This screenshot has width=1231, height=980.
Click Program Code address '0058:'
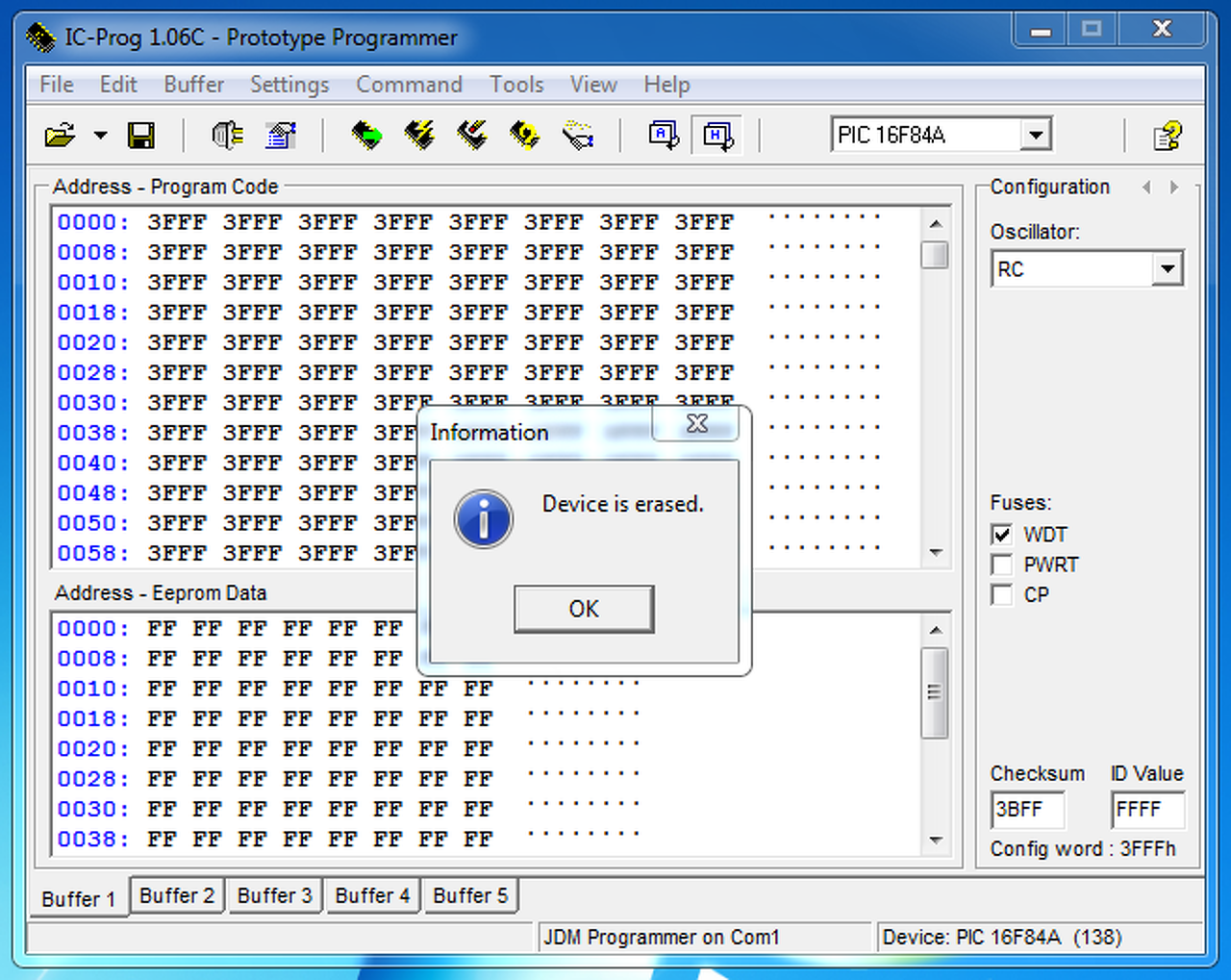(x=92, y=553)
